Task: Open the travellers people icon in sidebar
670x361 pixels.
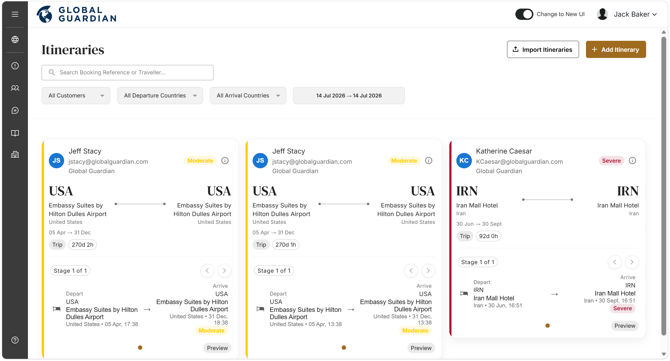Action: click(x=15, y=88)
